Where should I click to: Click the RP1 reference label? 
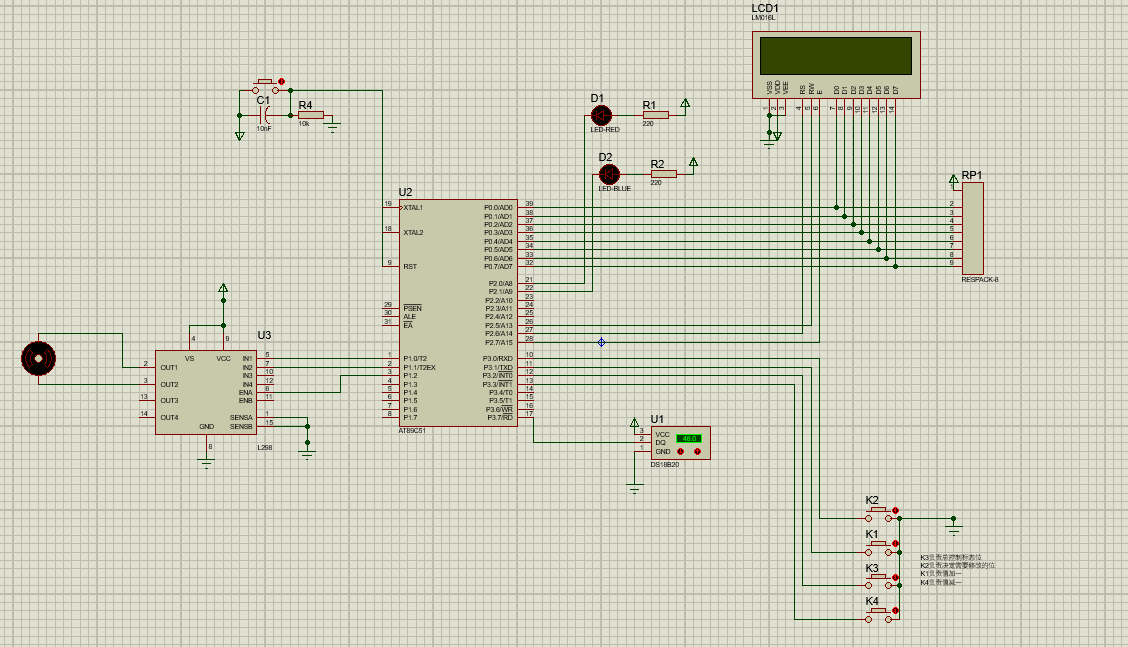[x=972, y=175]
